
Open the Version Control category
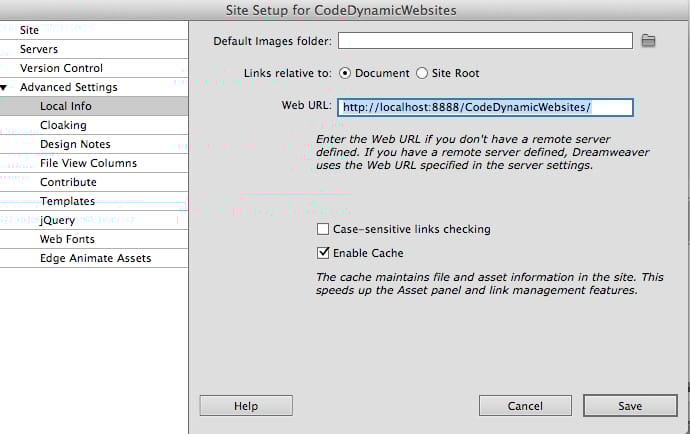pyautogui.click(x=94, y=68)
